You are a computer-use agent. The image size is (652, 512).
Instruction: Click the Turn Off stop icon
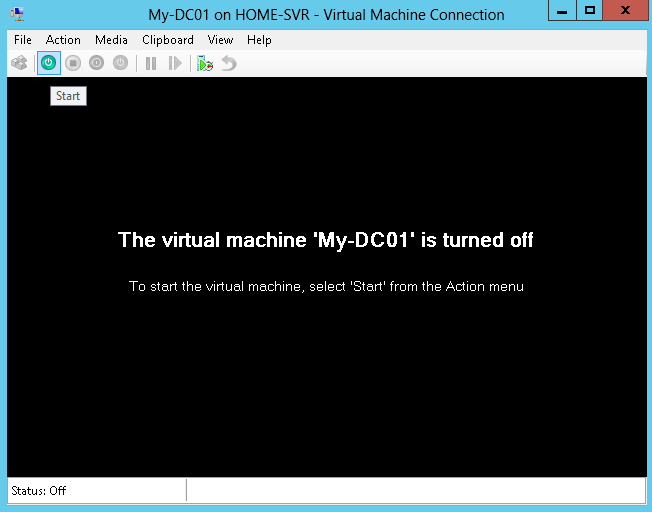coord(73,63)
